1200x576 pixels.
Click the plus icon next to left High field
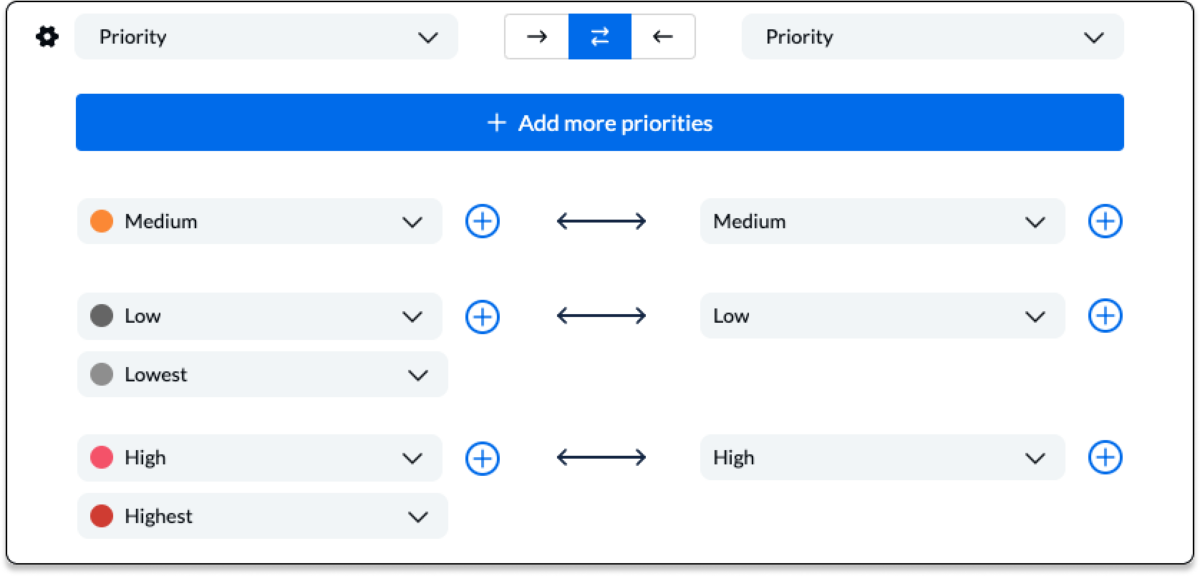(x=482, y=458)
